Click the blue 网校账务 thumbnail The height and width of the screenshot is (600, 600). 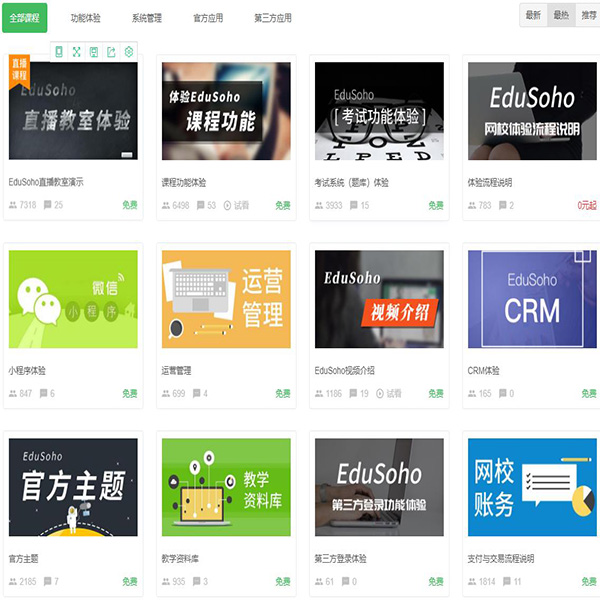(x=532, y=488)
